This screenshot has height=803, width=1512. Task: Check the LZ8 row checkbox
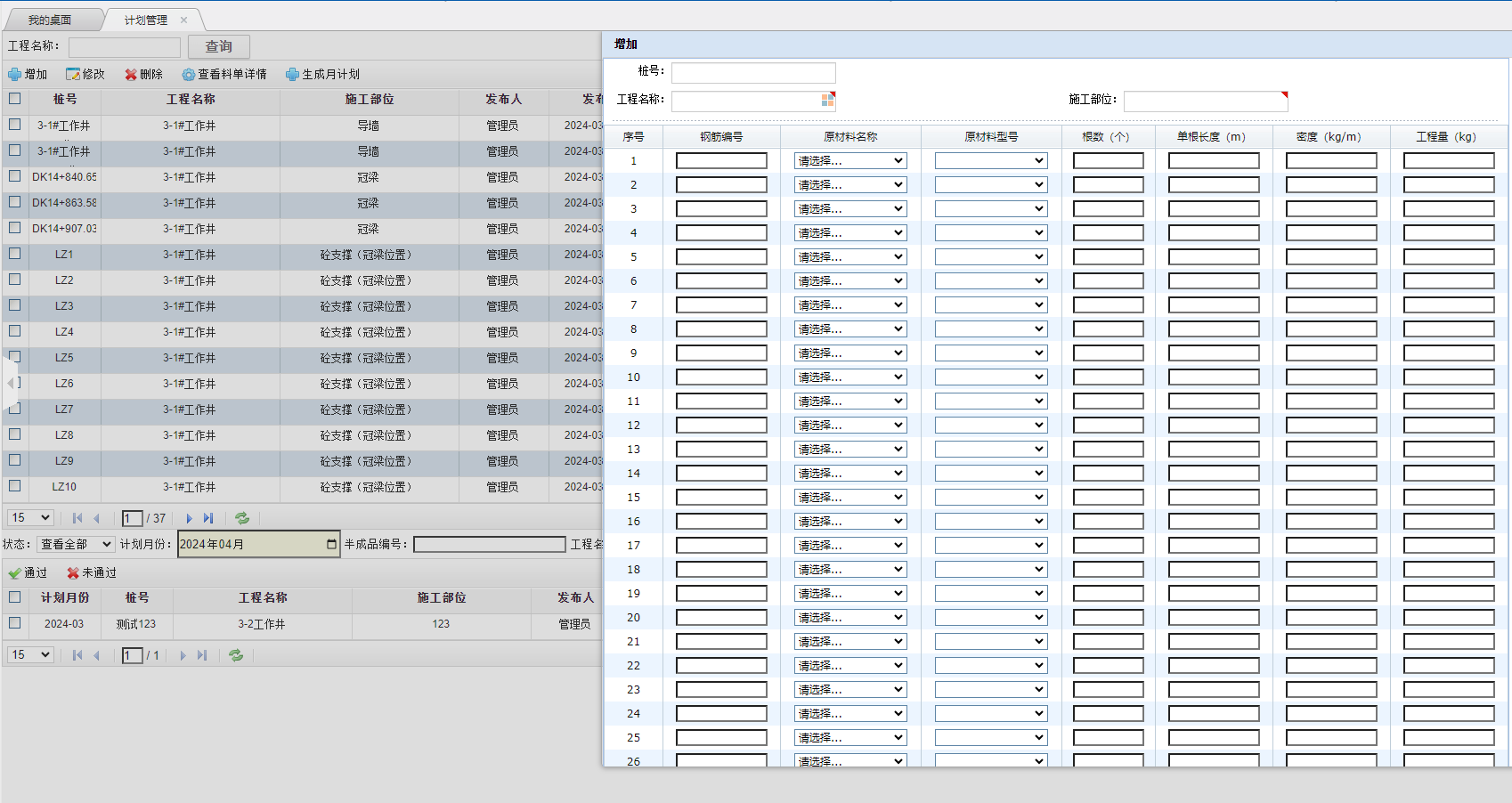pos(15,434)
